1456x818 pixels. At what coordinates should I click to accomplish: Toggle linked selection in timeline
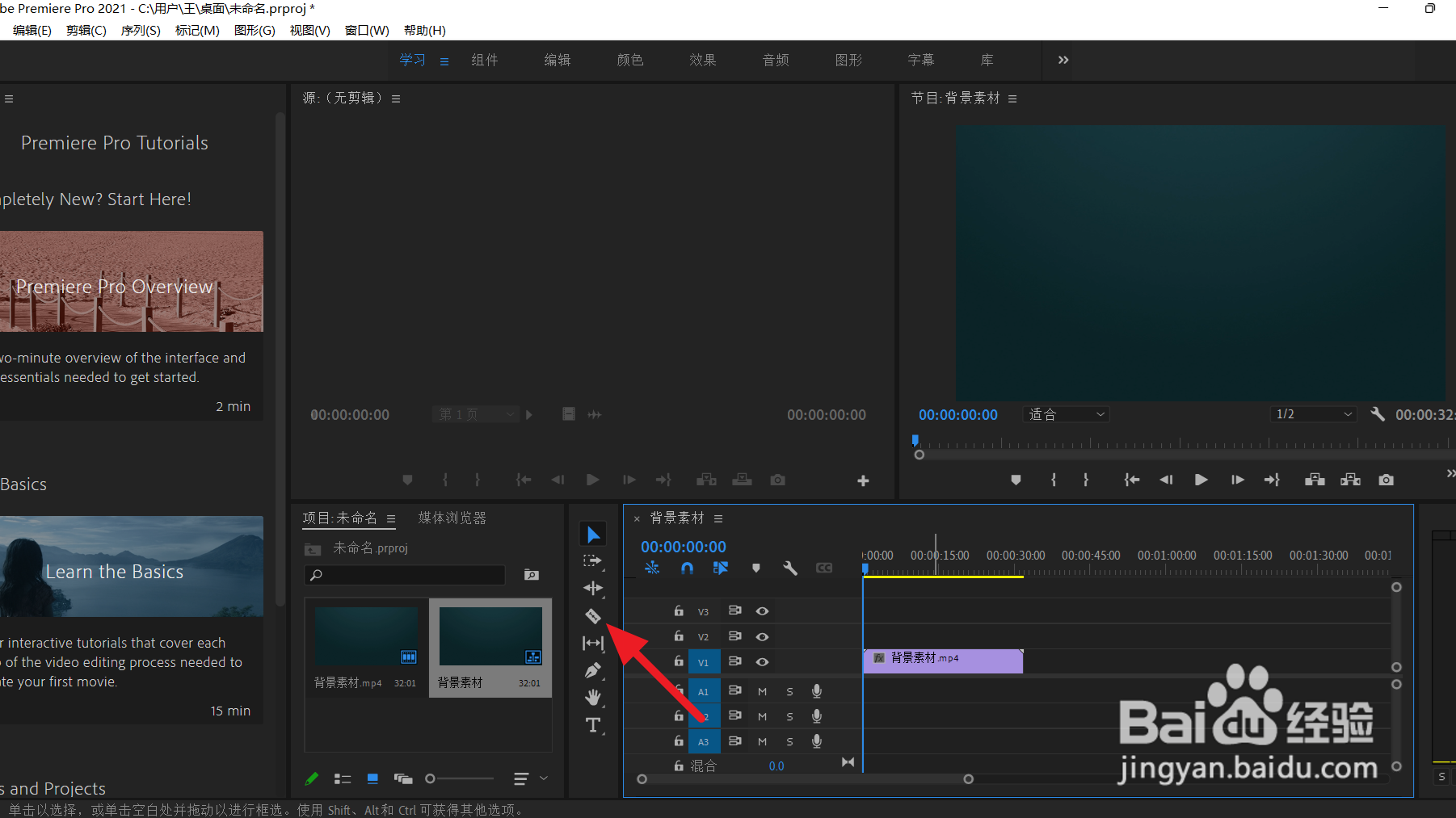click(x=721, y=568)
